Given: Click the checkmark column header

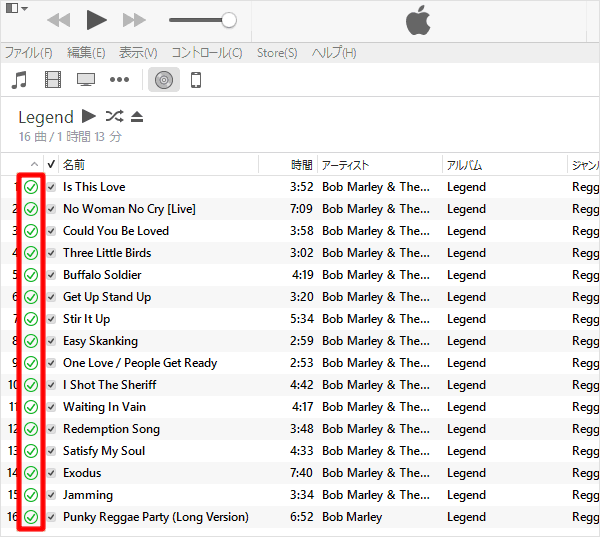Looking at the screenshot, I should [51, 165].
